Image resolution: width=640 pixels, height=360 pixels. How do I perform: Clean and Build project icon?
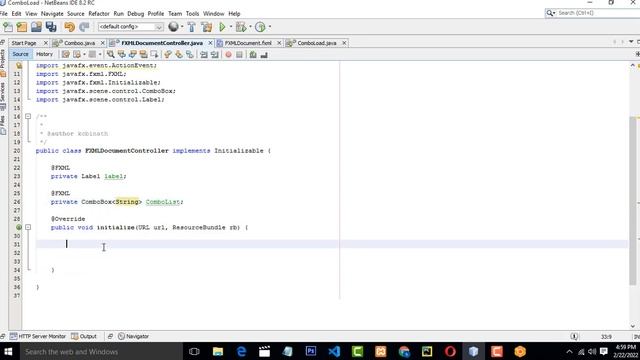[207, 27]
